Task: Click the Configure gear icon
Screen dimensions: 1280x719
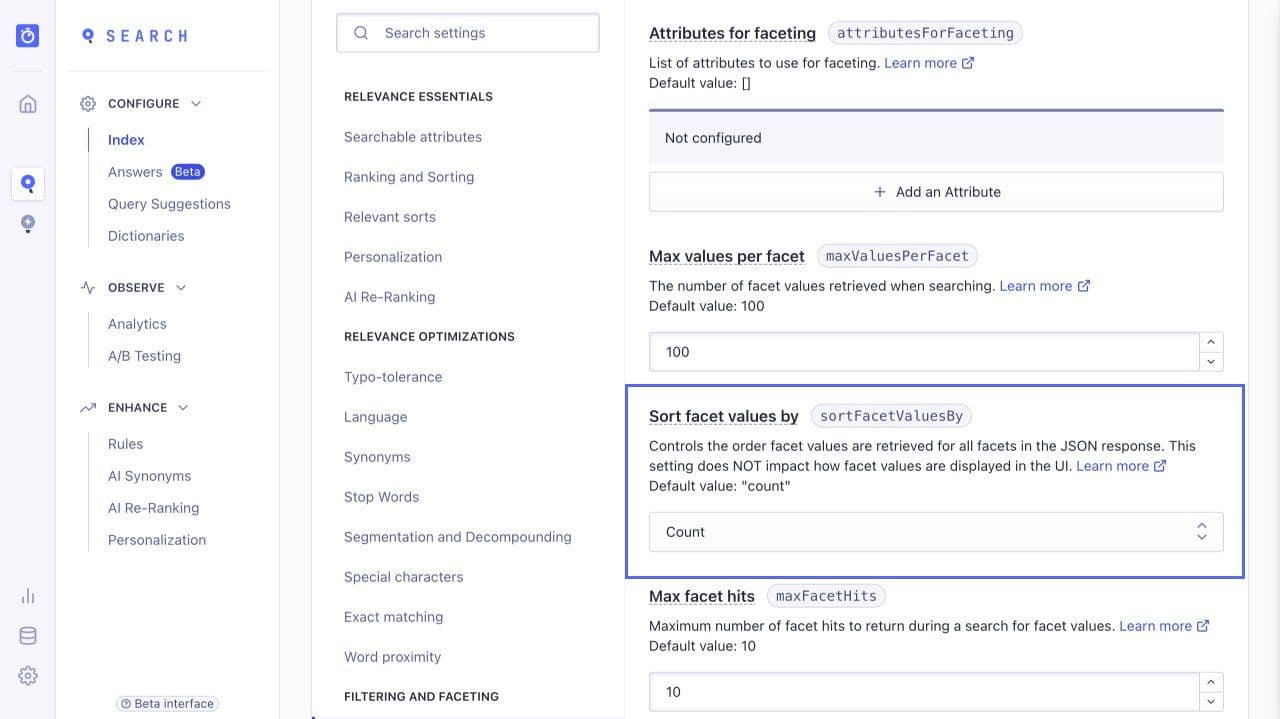Action: pyautogui.click(x=88, y=104)
